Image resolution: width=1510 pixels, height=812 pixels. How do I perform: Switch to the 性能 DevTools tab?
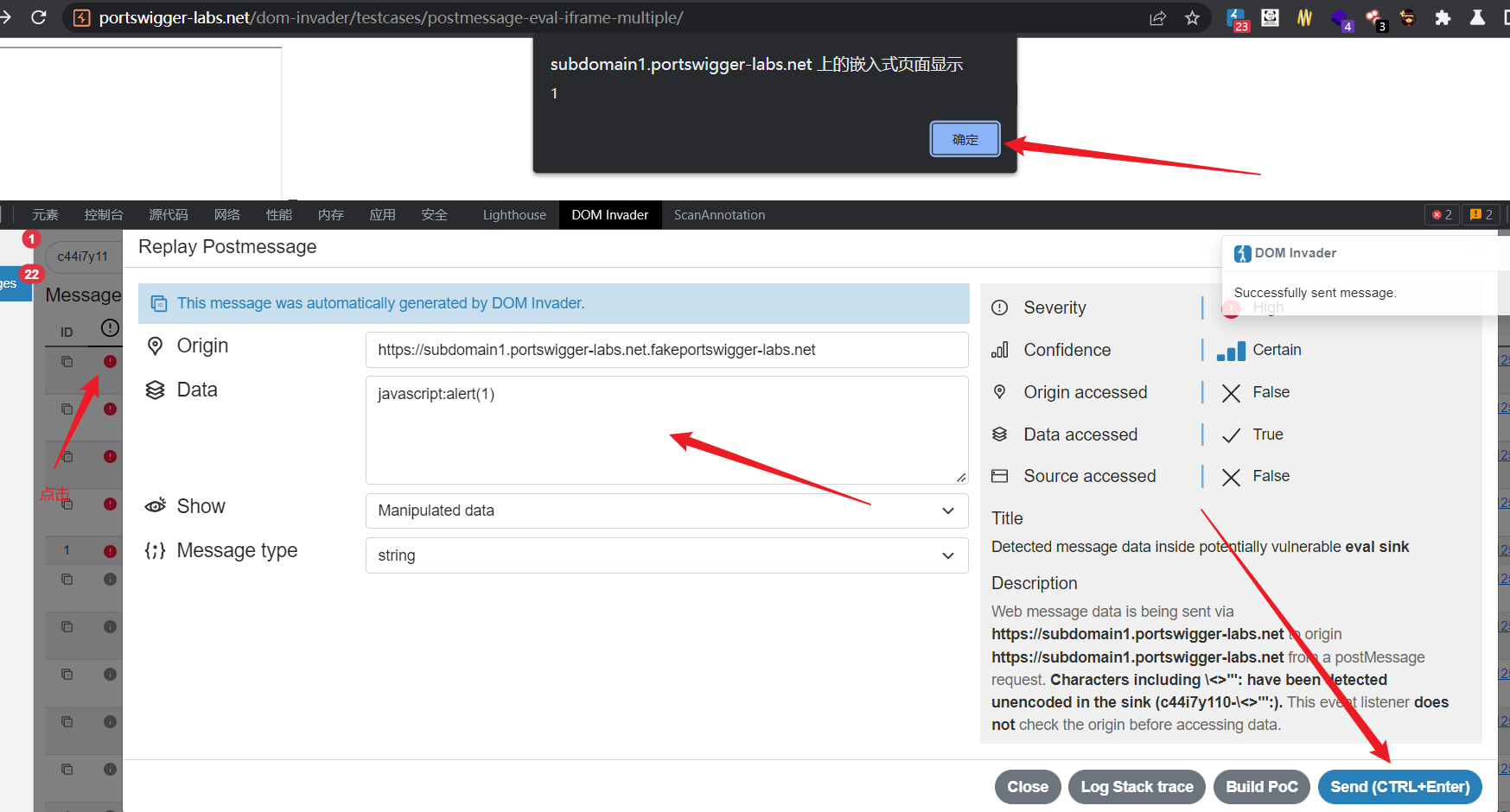coord(279,215)
